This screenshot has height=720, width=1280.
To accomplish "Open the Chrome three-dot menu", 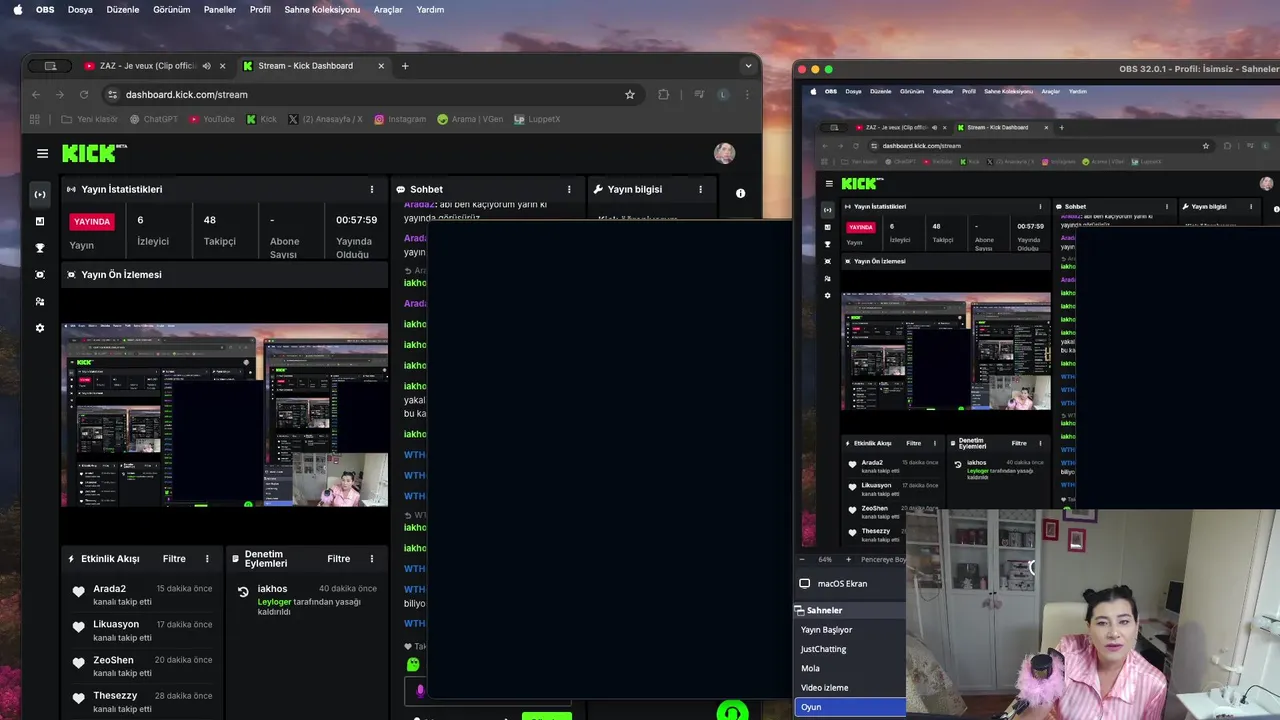I will tap(746, 94).
